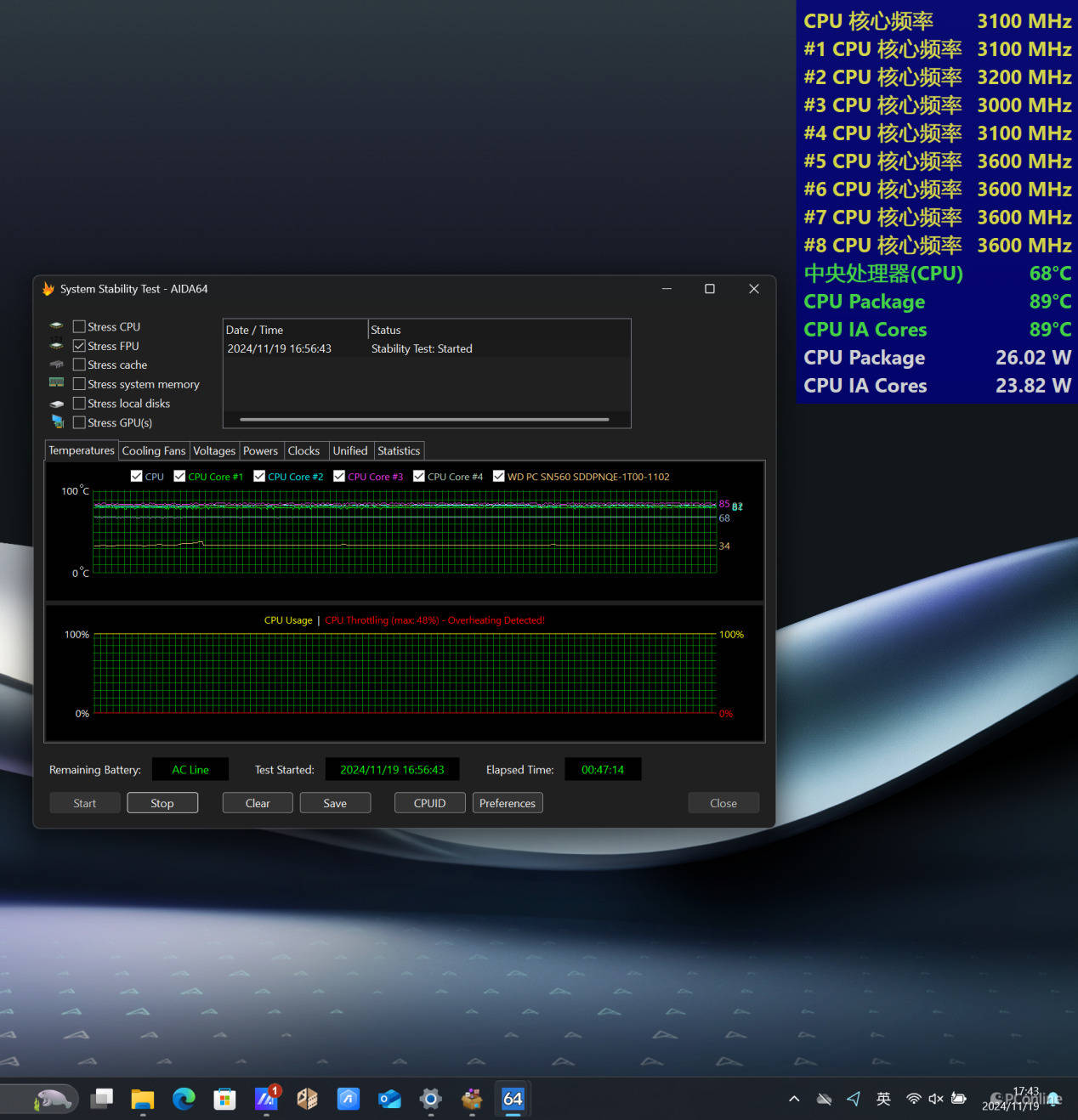
Task: Open Microsoft Store taskbar icon
Action: point(224,1099)
